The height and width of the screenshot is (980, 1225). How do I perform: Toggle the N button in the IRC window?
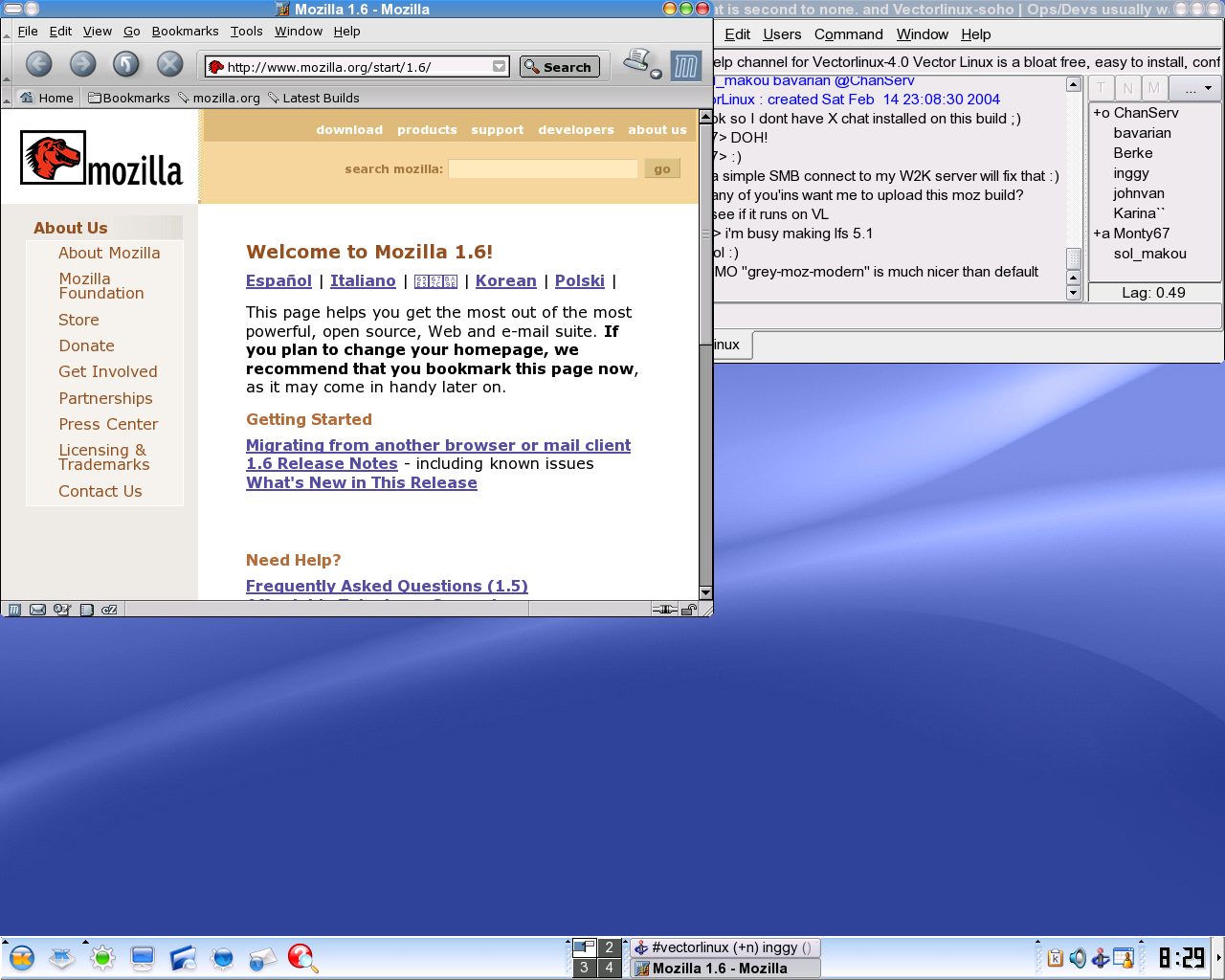pos(1127,88)
